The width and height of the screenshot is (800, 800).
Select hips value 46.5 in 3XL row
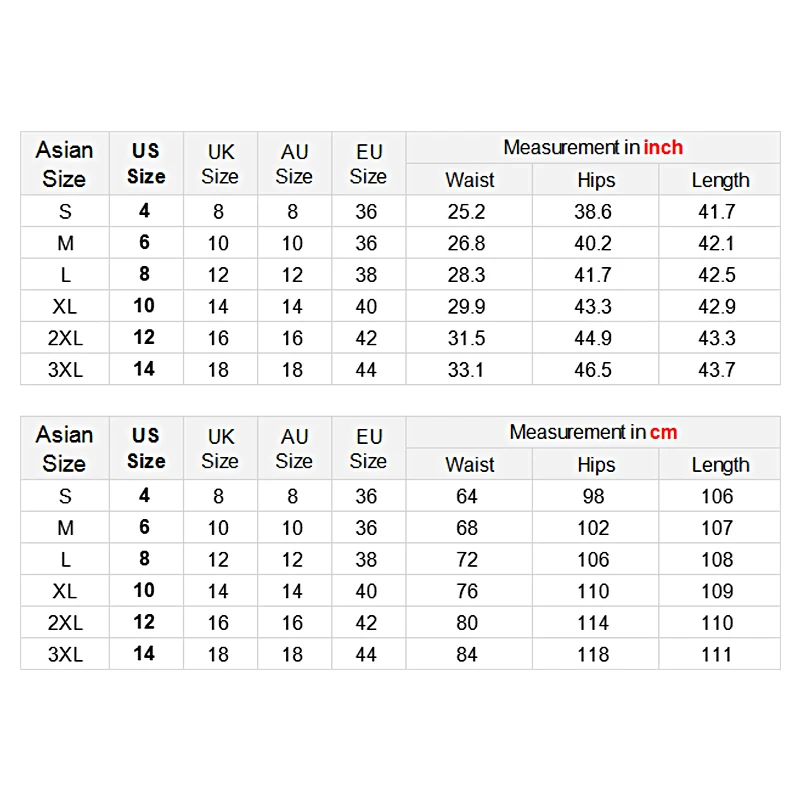click(593, 370)
